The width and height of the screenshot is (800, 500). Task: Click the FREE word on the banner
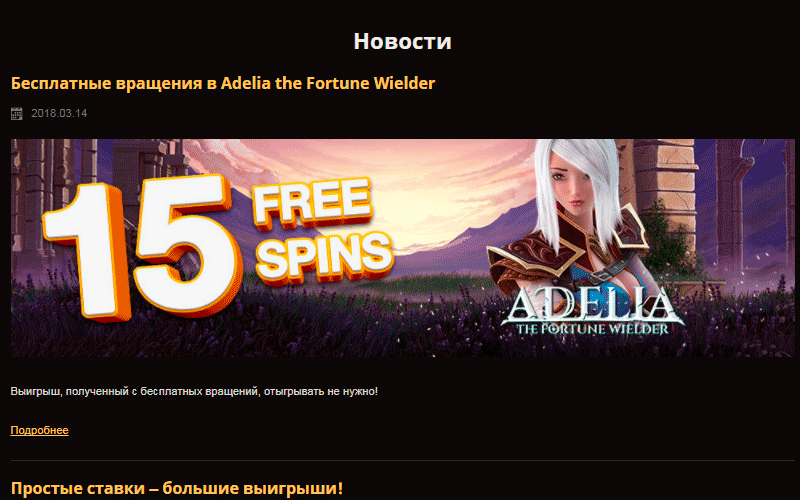click(x=312, y=202)
